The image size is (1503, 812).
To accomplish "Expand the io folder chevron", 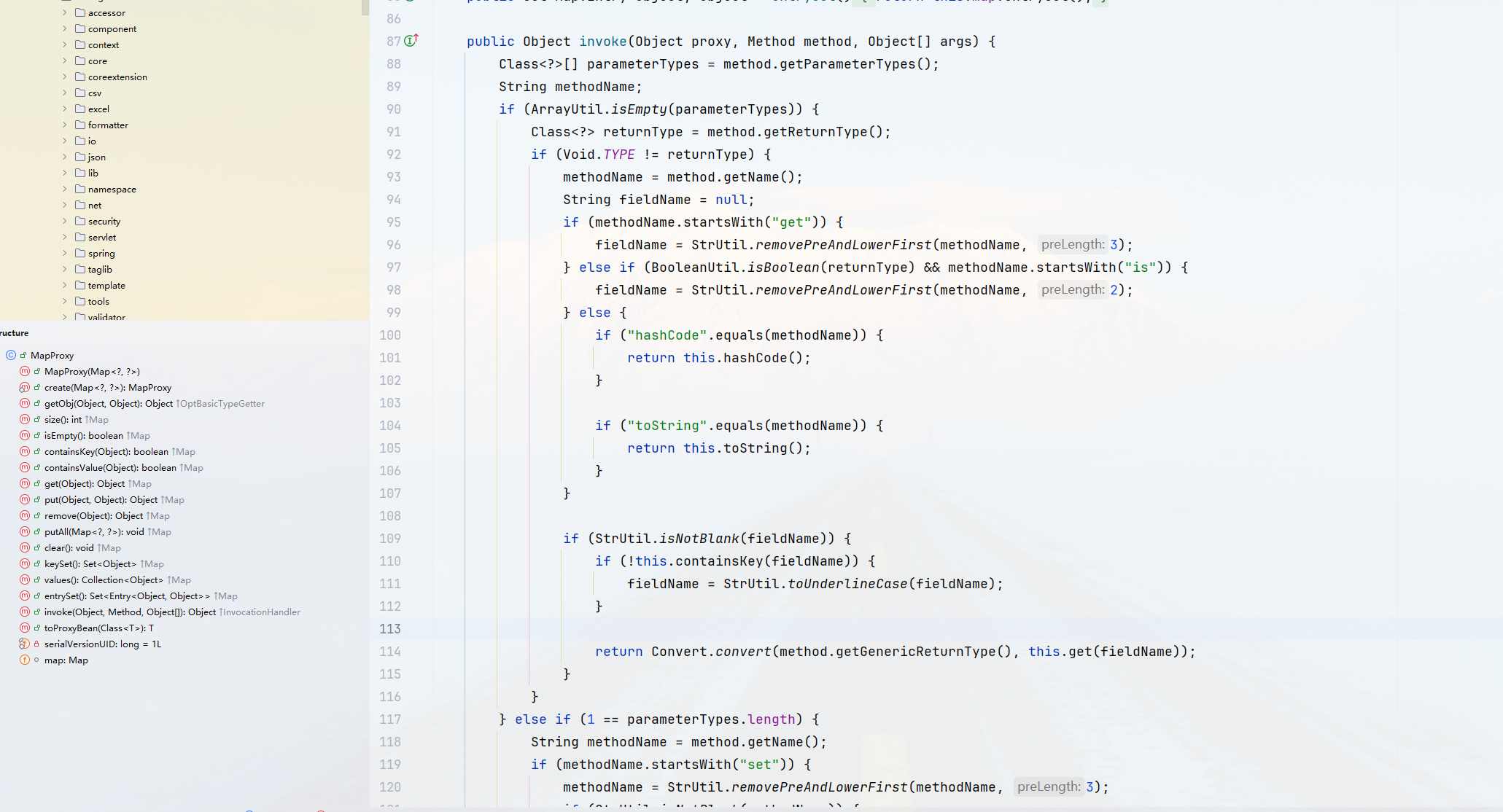I will [64, 141].
